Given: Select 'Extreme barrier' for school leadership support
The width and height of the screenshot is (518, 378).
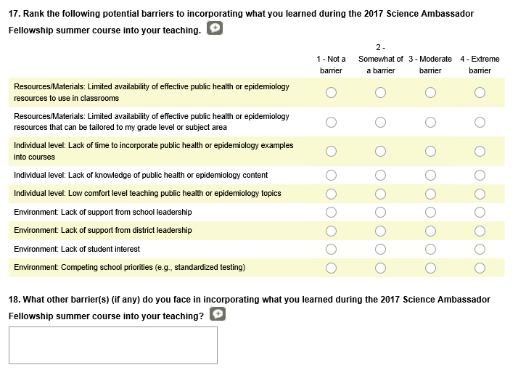Looking at the screenshot, I should (480, 212).
